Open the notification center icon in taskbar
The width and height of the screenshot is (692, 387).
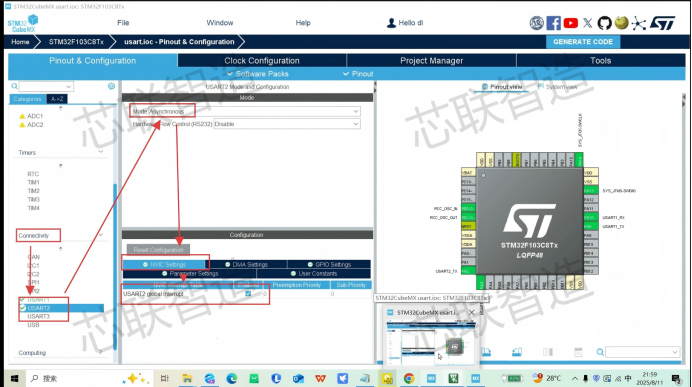pyautogui.click(x=676, y=379)
